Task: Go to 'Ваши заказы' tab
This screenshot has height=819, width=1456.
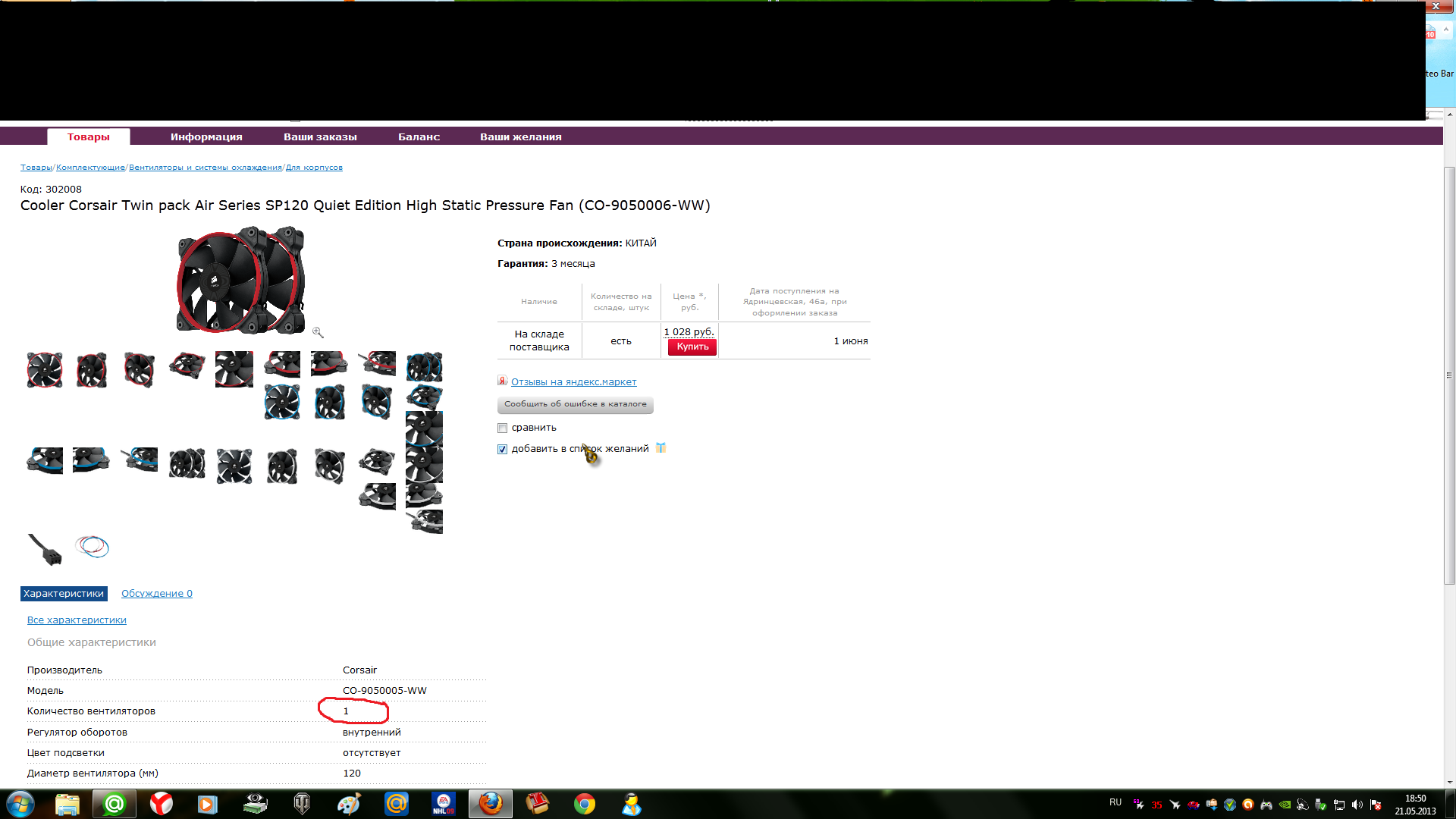Action: [x=320, y=136]
